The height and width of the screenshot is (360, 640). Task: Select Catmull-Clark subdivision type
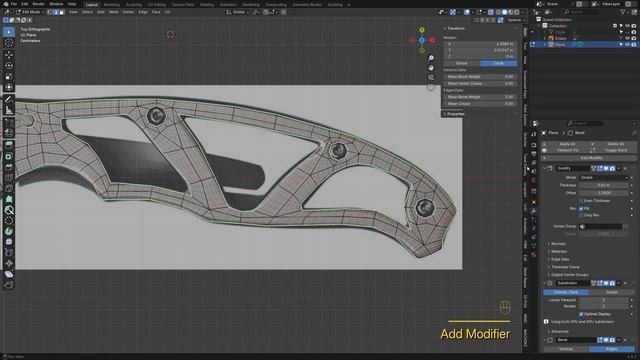tap(566, 292)
